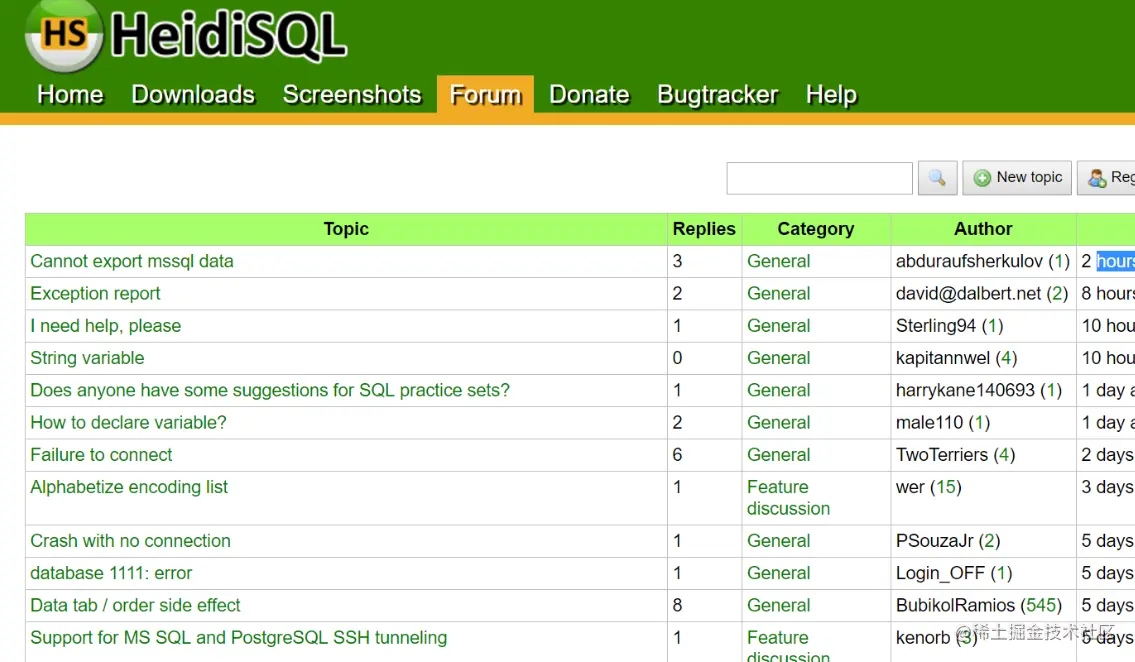This screenshot has width=1135, height=662.
Task: Open the 'Exception report' thread
Action: tap(95, 293)
